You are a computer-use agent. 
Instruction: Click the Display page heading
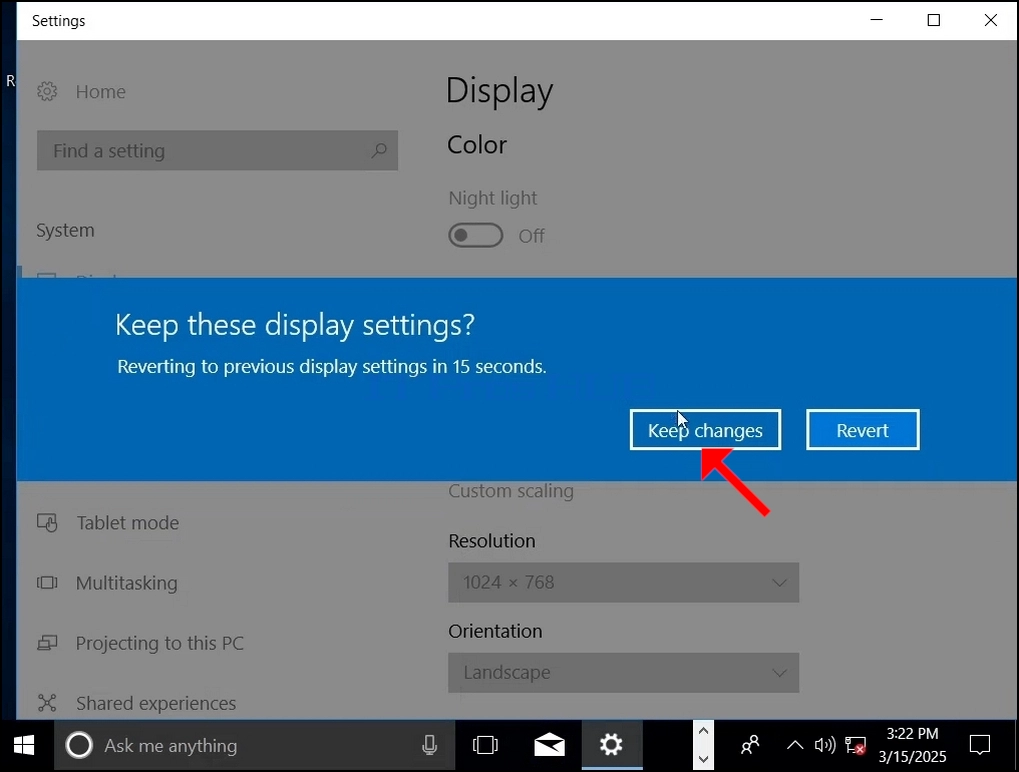pyautogui.click(x=499, y=91)
